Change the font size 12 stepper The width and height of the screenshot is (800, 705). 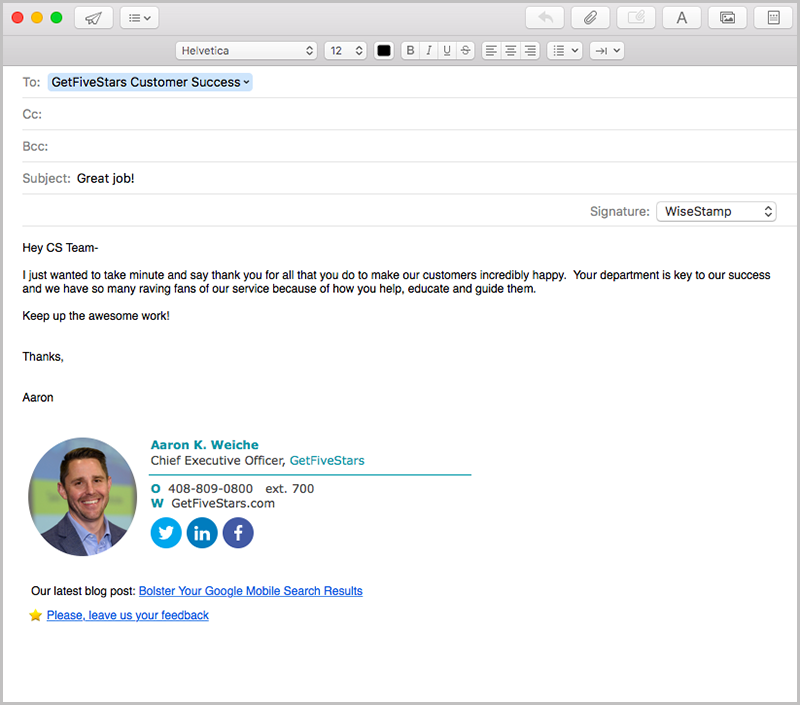(x=345, y=51)
